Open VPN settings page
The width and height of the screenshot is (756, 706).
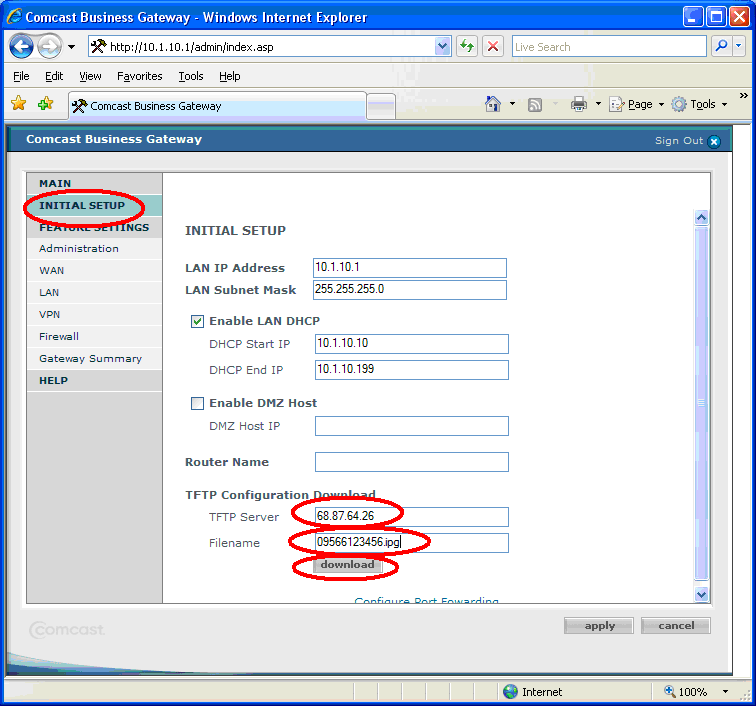coord(94,314)
